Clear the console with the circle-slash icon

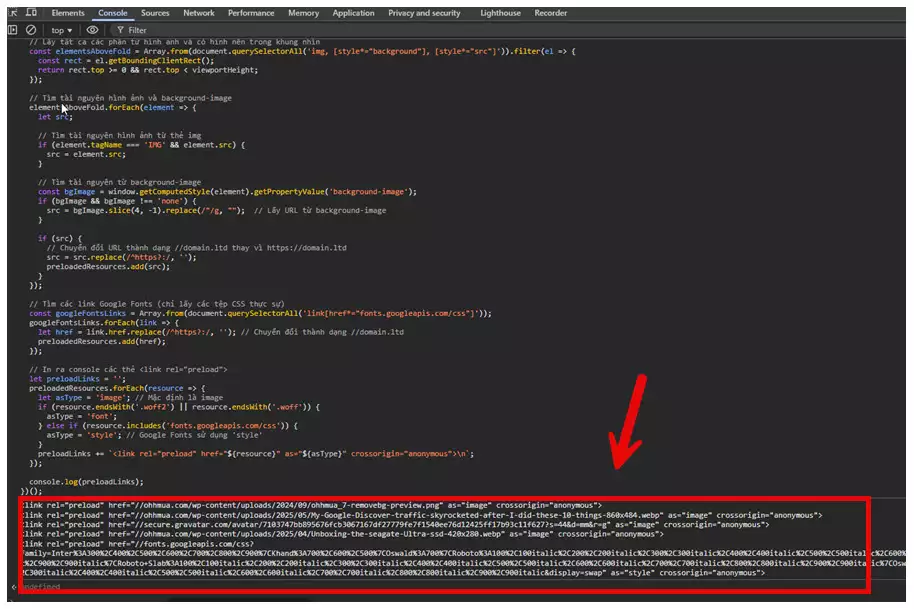[31, 30]
